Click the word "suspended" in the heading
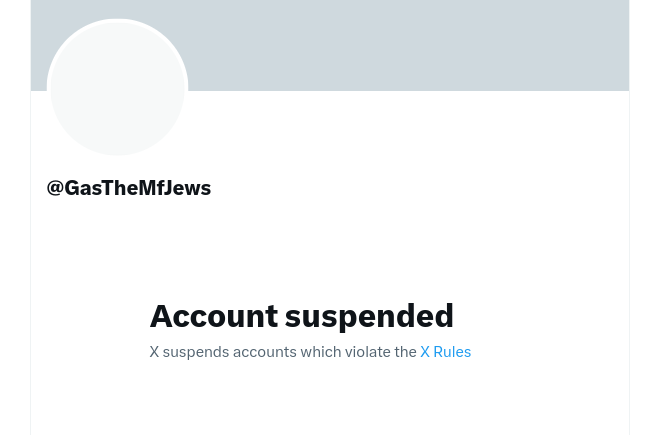The height and width of the screenshot is (435, 651). (x=369, y=316)
